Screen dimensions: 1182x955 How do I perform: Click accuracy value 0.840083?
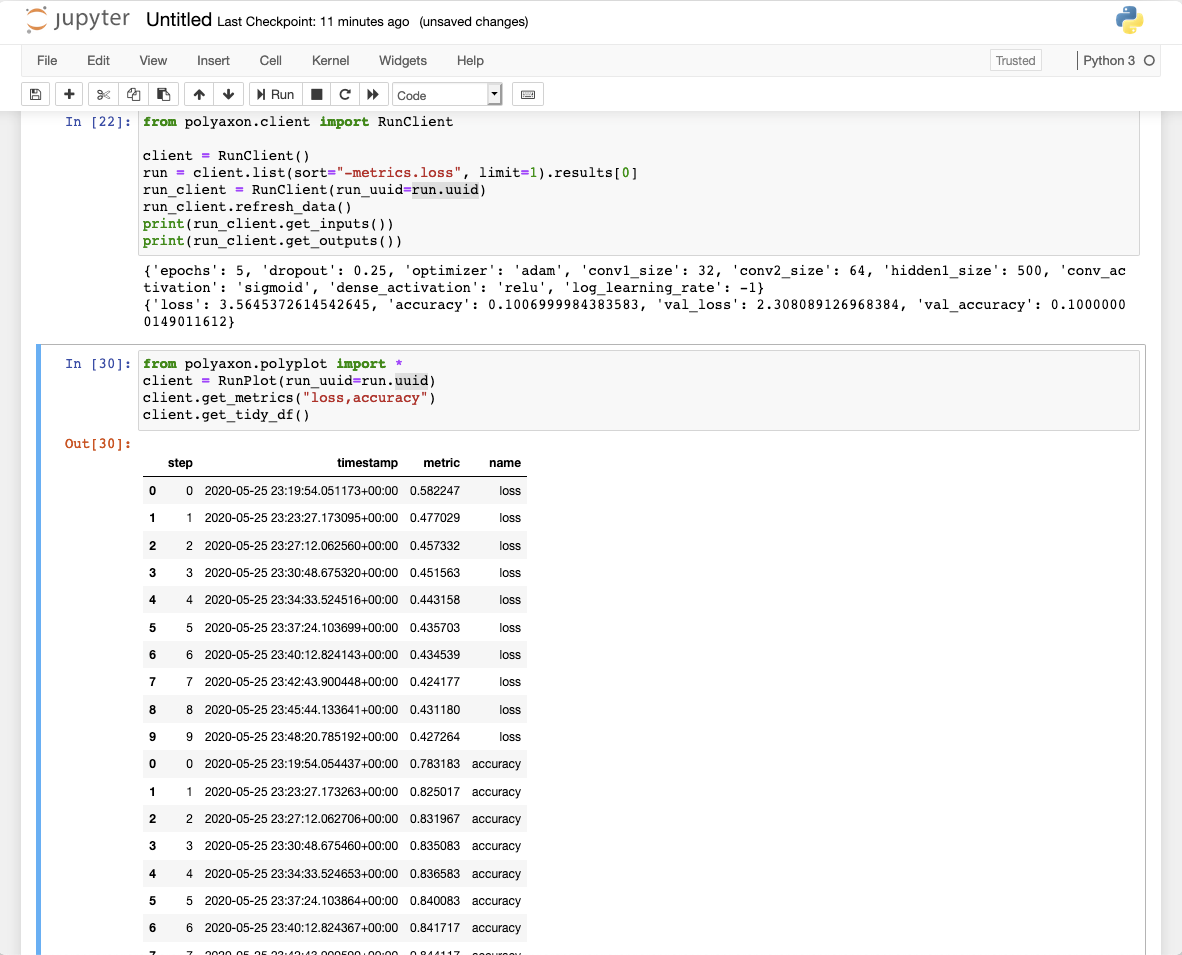(x=435, y=901)
